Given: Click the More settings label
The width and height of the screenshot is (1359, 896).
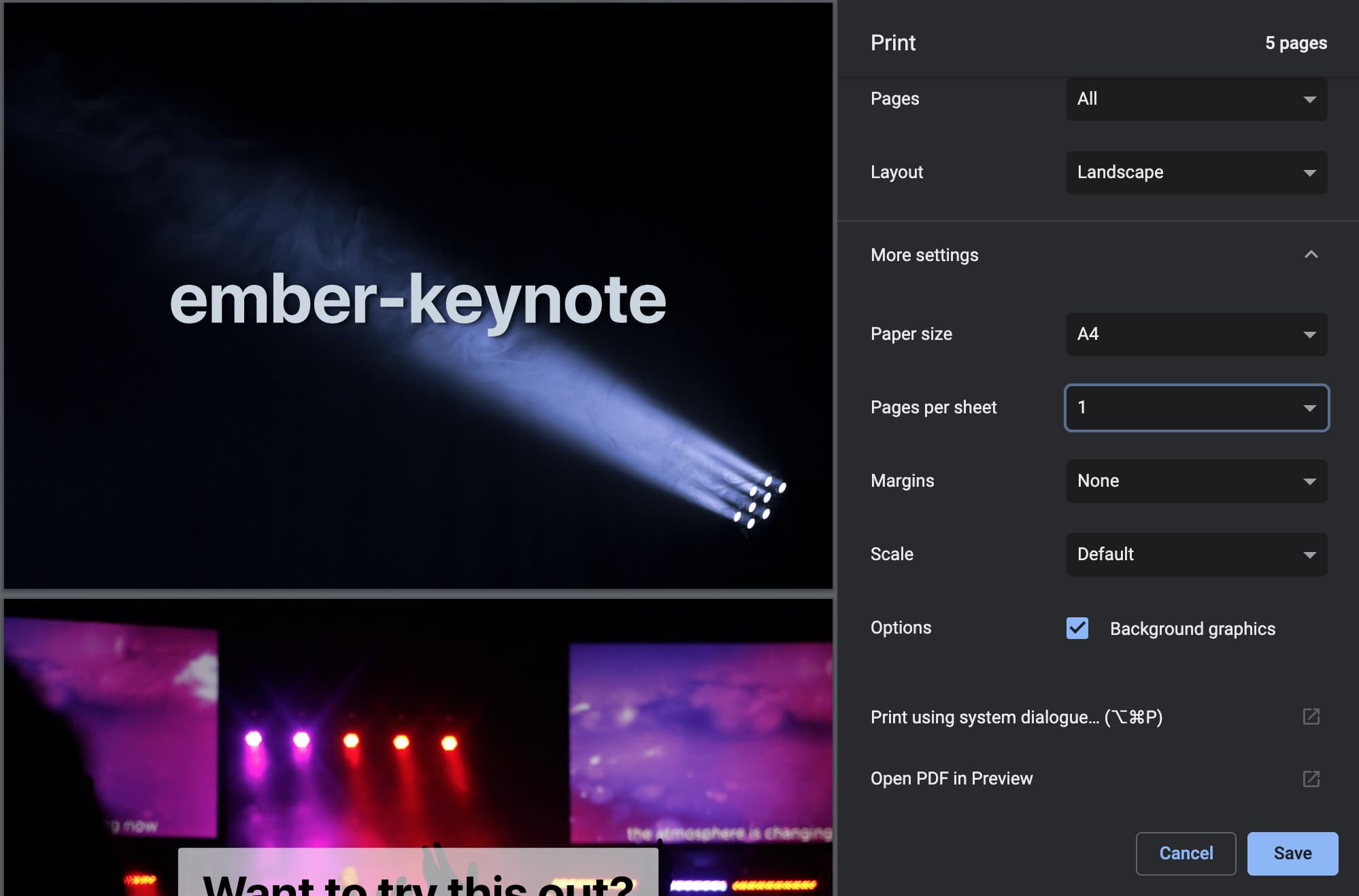Looking at the screenshot, I should pos(924,255).
